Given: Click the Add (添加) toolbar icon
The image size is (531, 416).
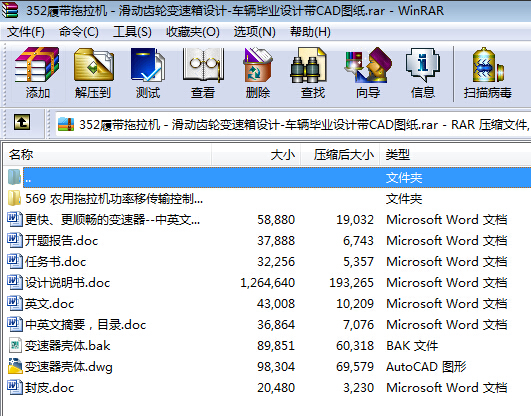Looking at the screenshot, I should tap(37, 65).
